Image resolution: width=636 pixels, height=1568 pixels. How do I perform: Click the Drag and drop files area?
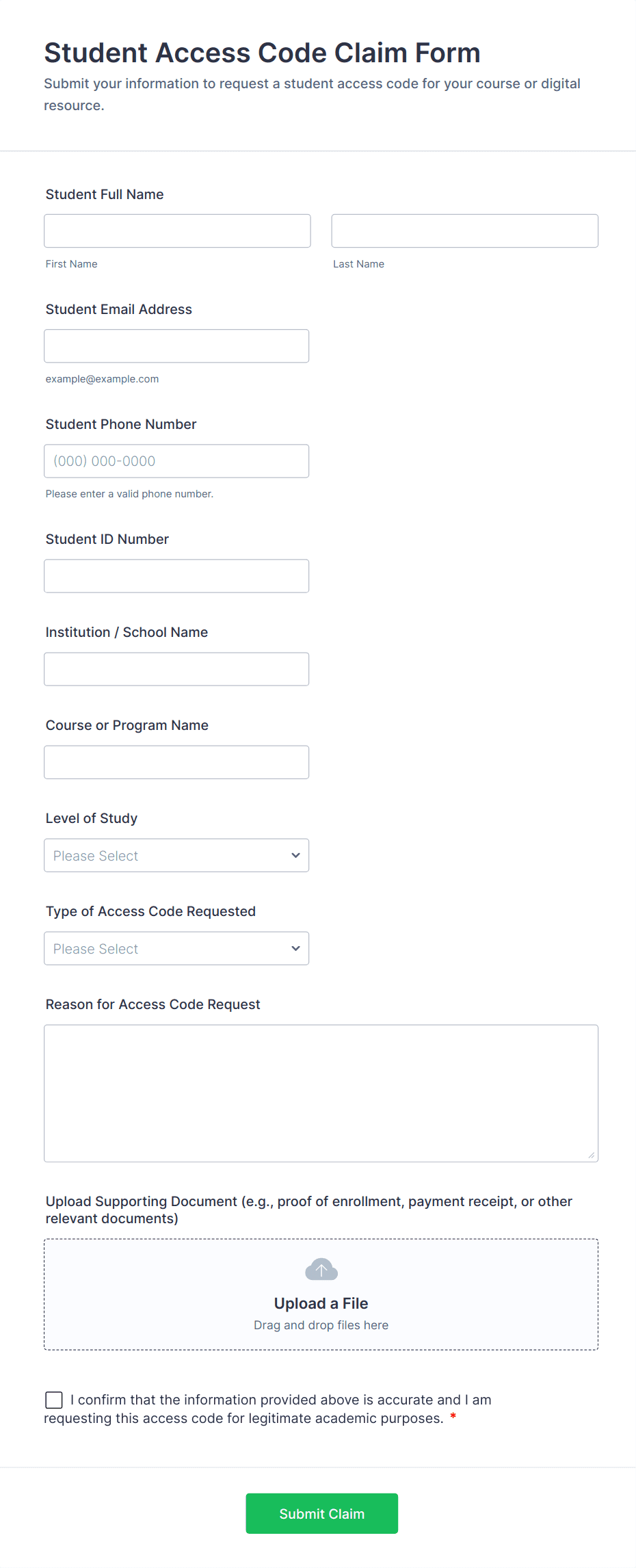[321, 1325]
